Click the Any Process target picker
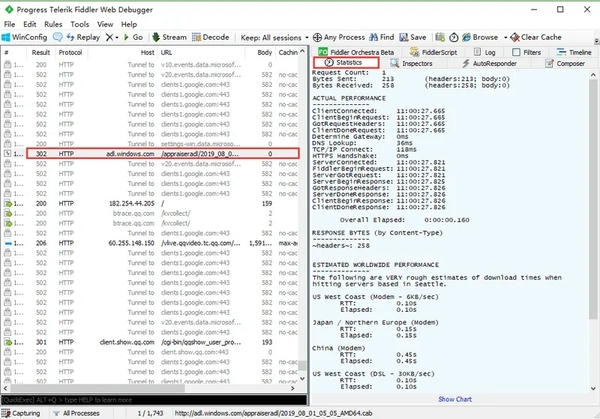 coord(339,37)
